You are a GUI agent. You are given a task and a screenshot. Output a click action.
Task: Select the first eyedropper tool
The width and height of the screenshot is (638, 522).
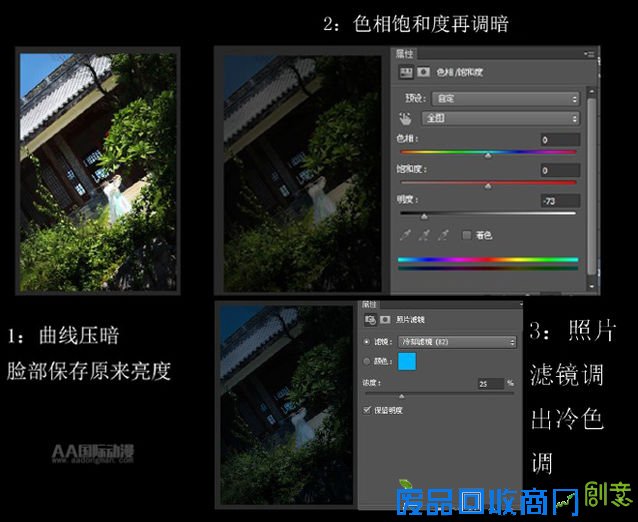point(405,235)
